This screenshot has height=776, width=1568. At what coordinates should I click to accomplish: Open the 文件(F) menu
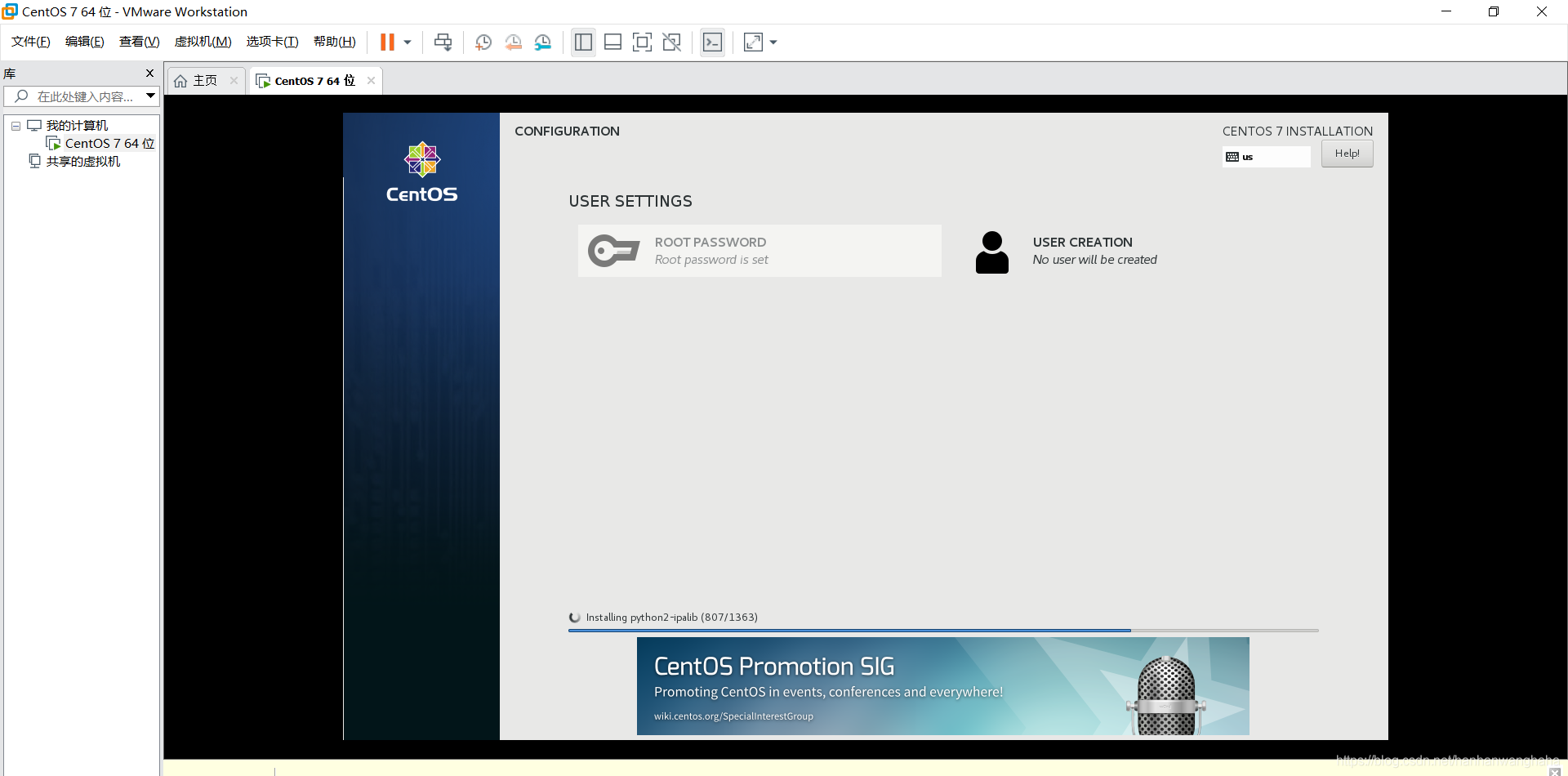click(31, 42)
